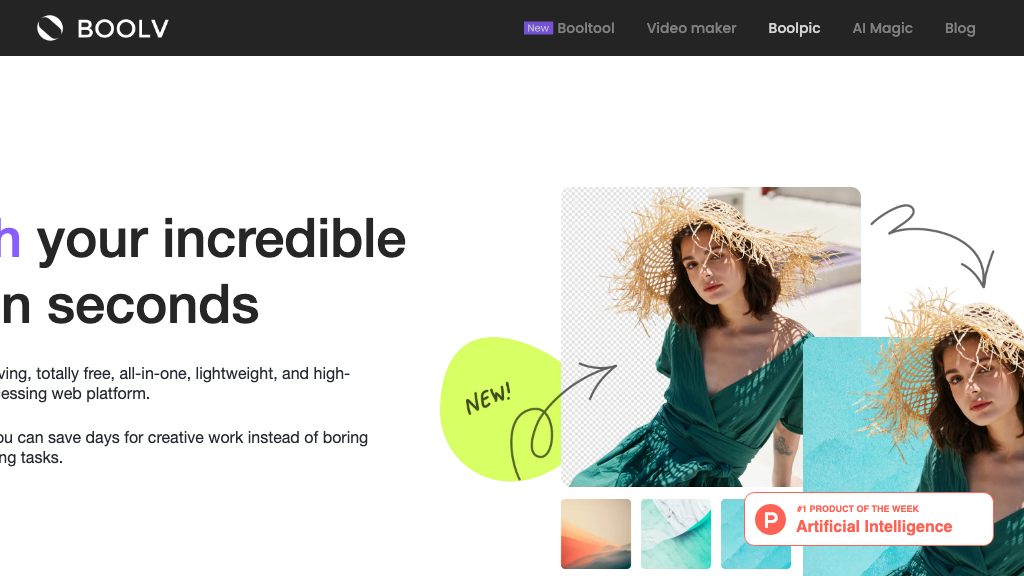
Task: Click the BOOLV circular logo icon
Action: point(50,28)
